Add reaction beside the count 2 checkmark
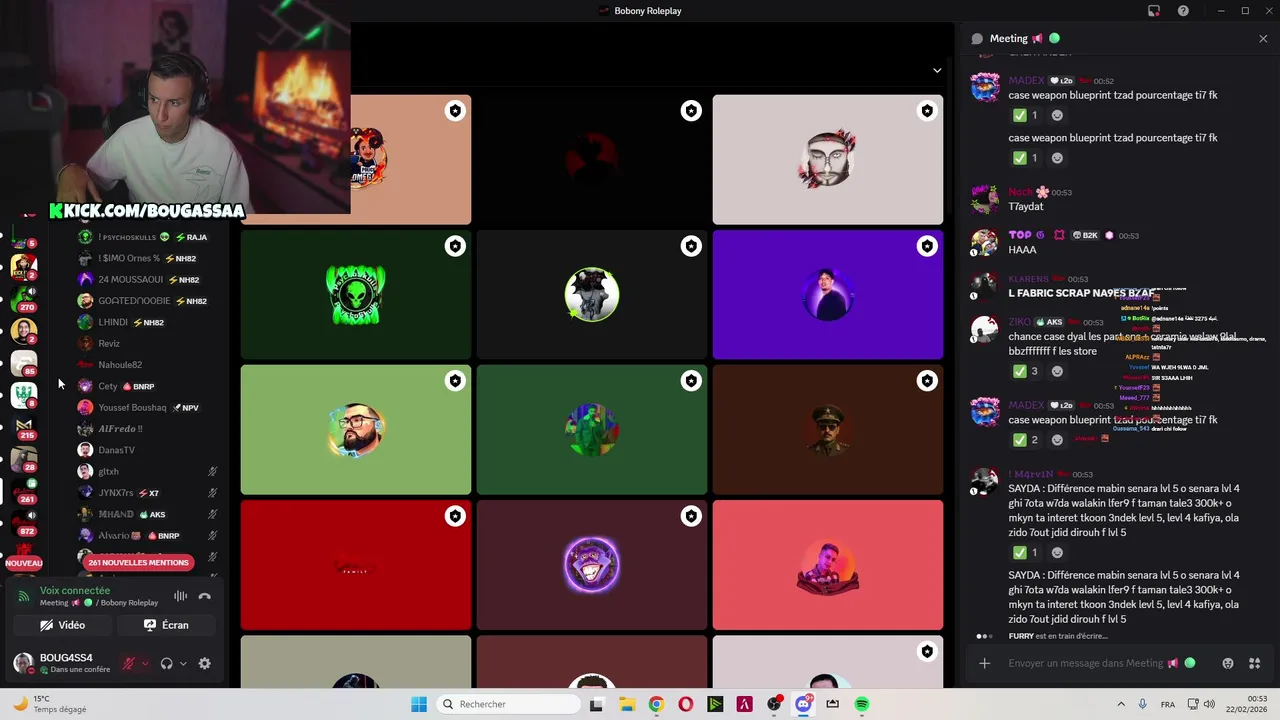 click(x=1057, y=440)
